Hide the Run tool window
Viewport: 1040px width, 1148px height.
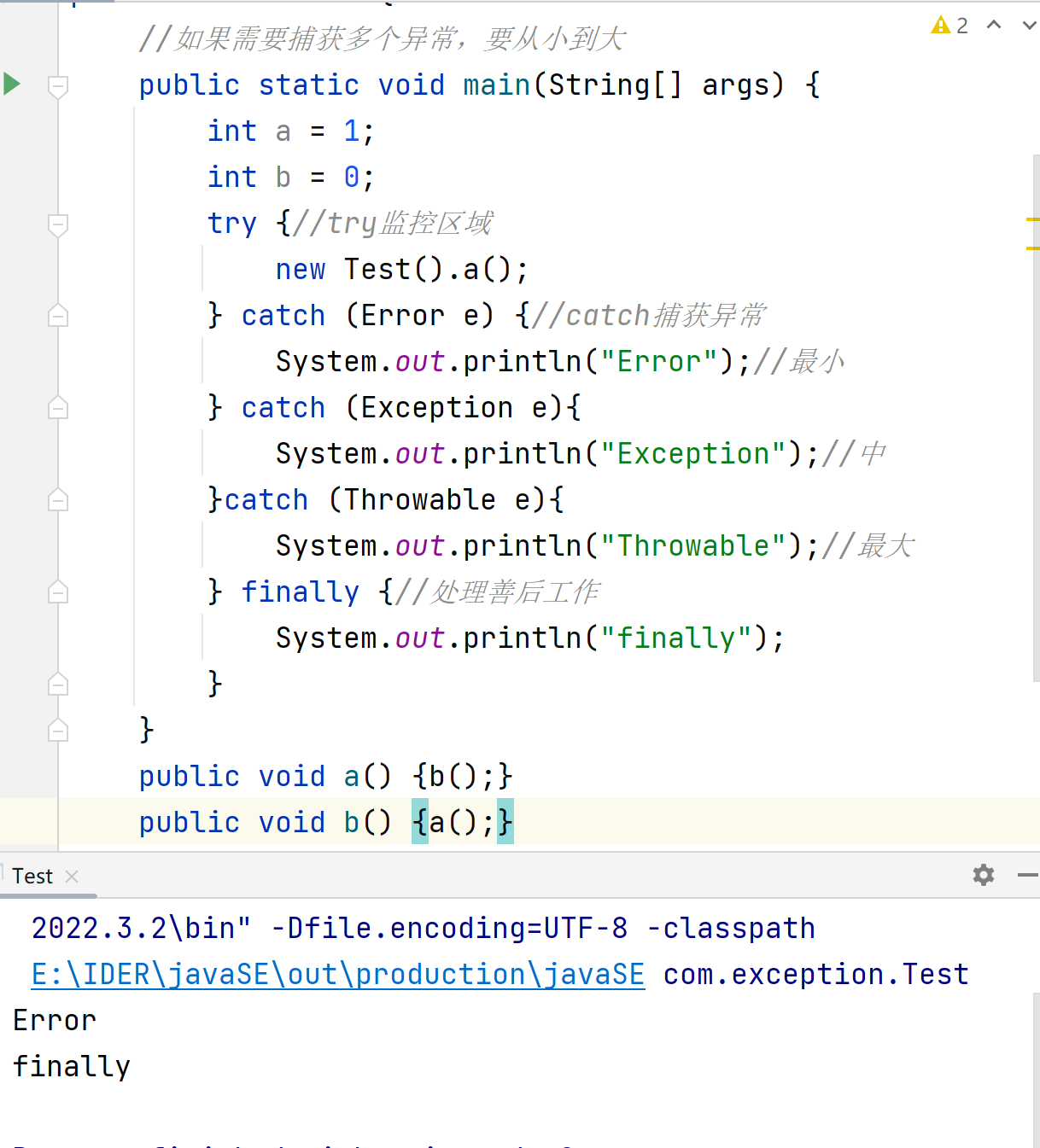coord(1028,875)
